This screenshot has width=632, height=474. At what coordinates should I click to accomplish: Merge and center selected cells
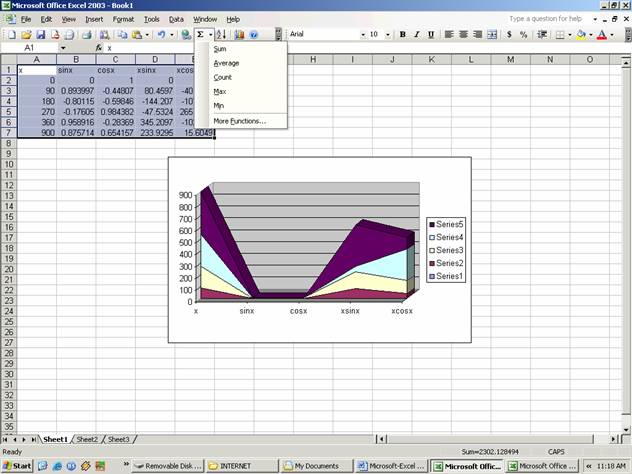(492, 35)
